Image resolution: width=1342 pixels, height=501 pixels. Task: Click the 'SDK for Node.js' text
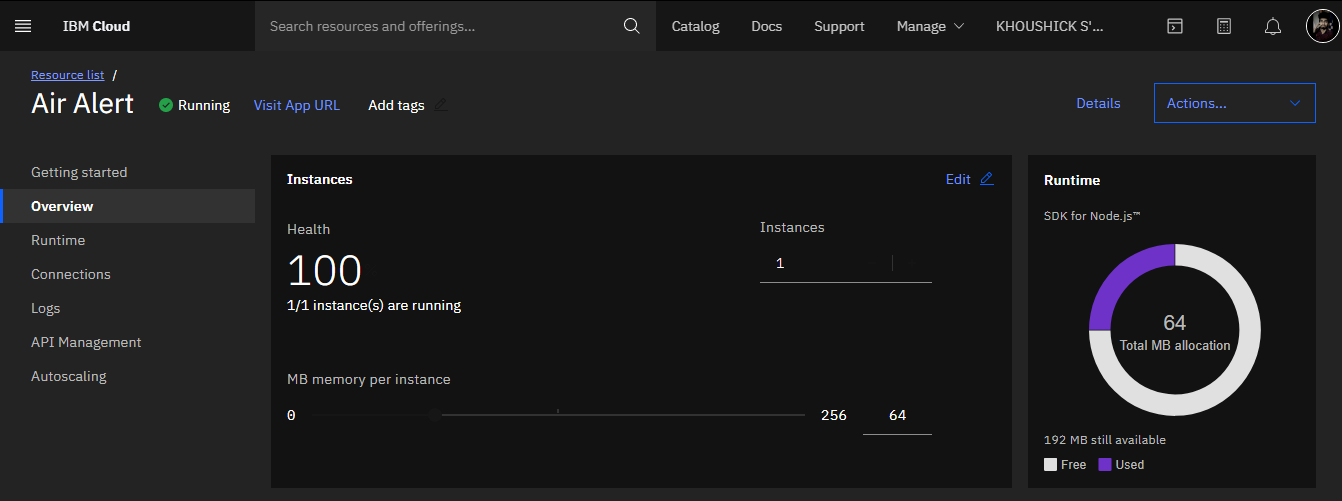click(x=1094, y=216)
